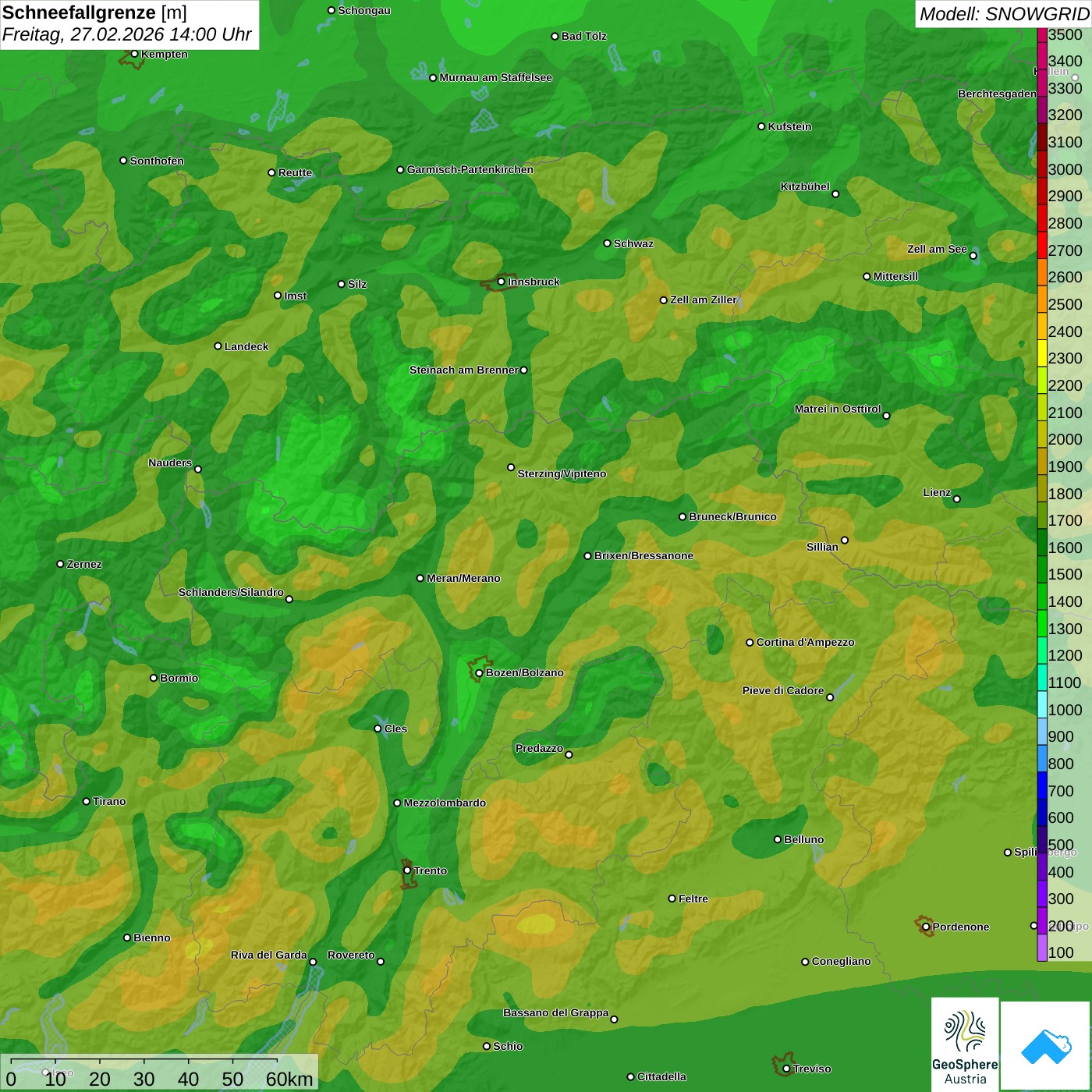Click the Silz label
This screenshot has height=1092, width=1092.
pos(356,284)
